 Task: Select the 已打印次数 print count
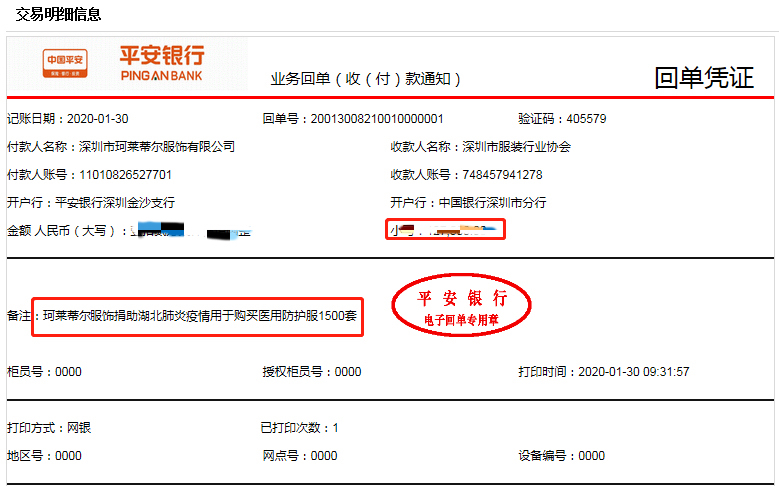pos(299,428)
